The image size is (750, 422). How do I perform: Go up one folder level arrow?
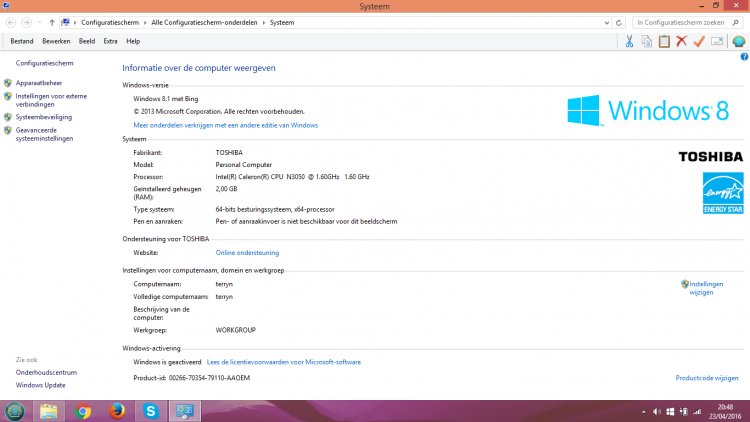pyautogui.click(x=51, y=21)
